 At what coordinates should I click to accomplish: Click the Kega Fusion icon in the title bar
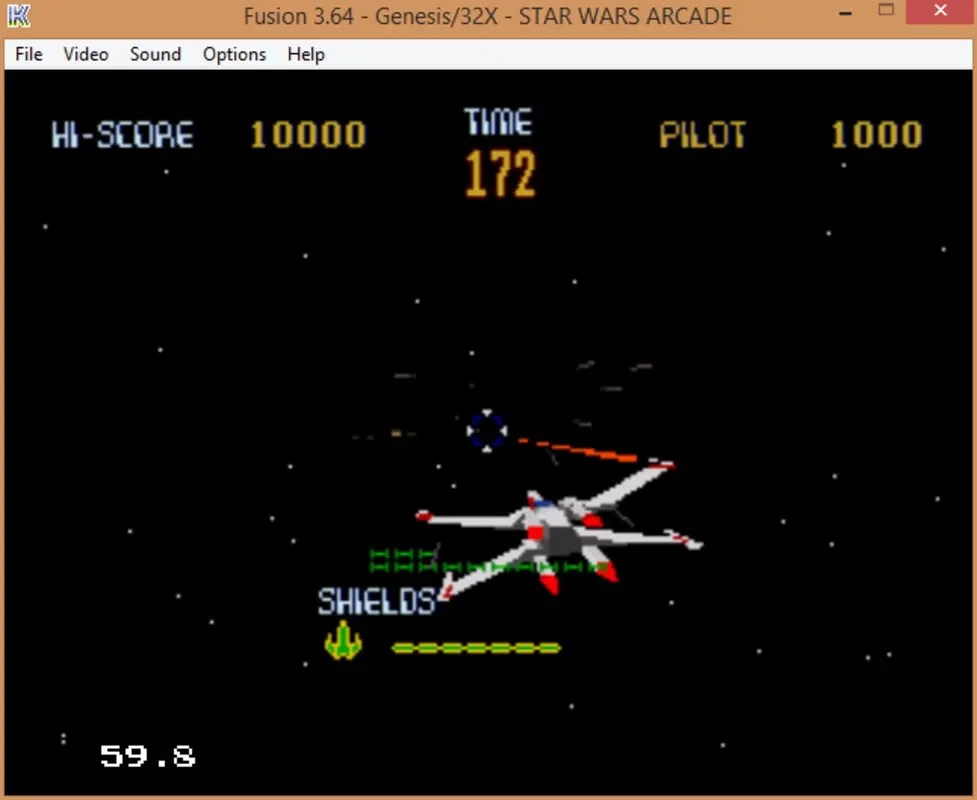[20, 15]
